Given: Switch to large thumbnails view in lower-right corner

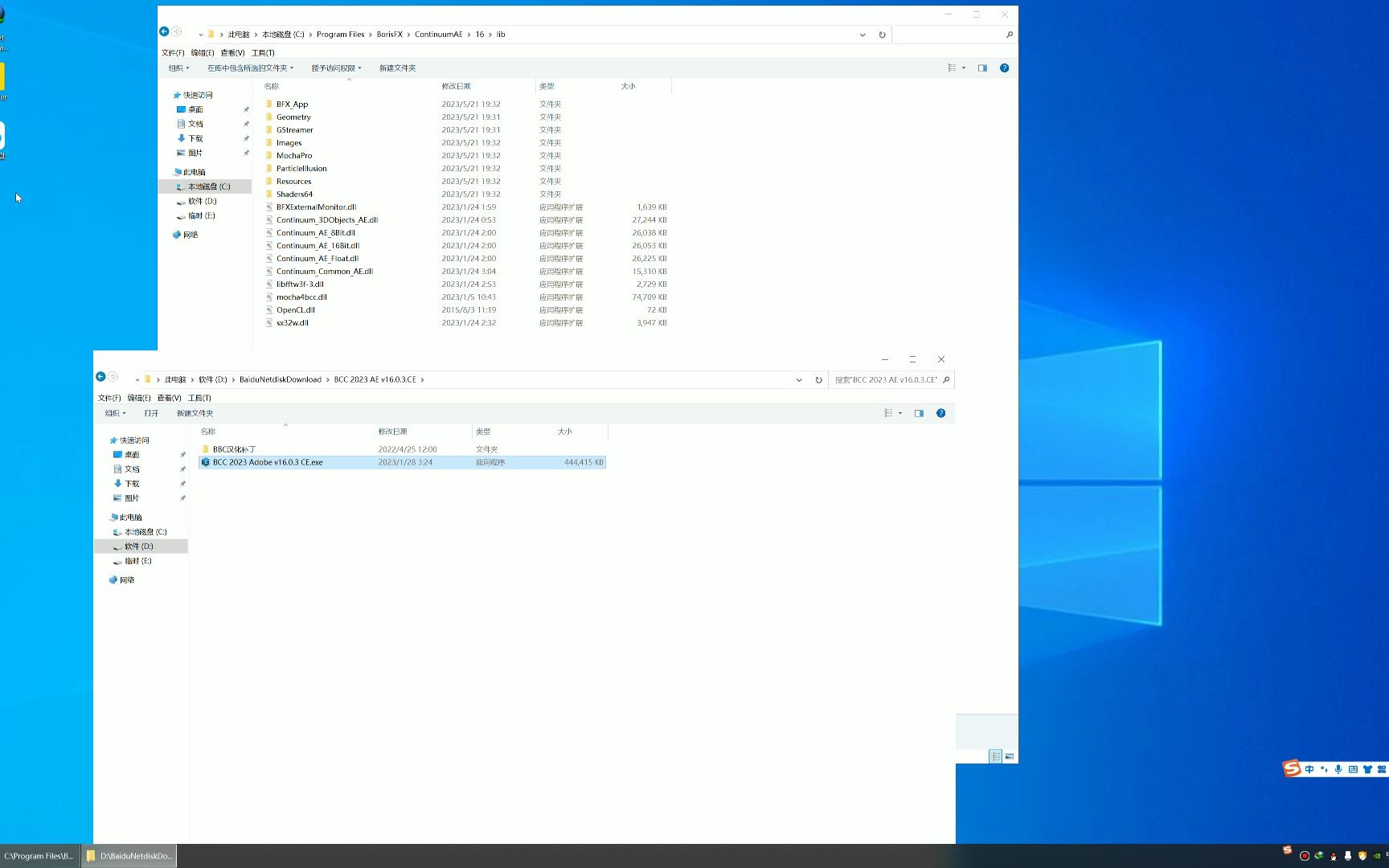Looking at the screenshot, I should click(x=1010, y=756).
